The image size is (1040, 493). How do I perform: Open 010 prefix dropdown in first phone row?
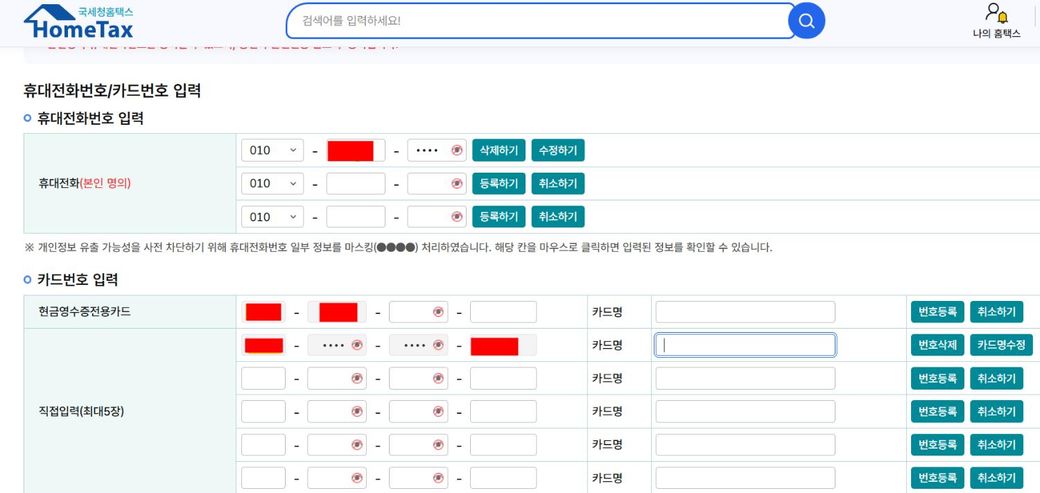point(272,150)
